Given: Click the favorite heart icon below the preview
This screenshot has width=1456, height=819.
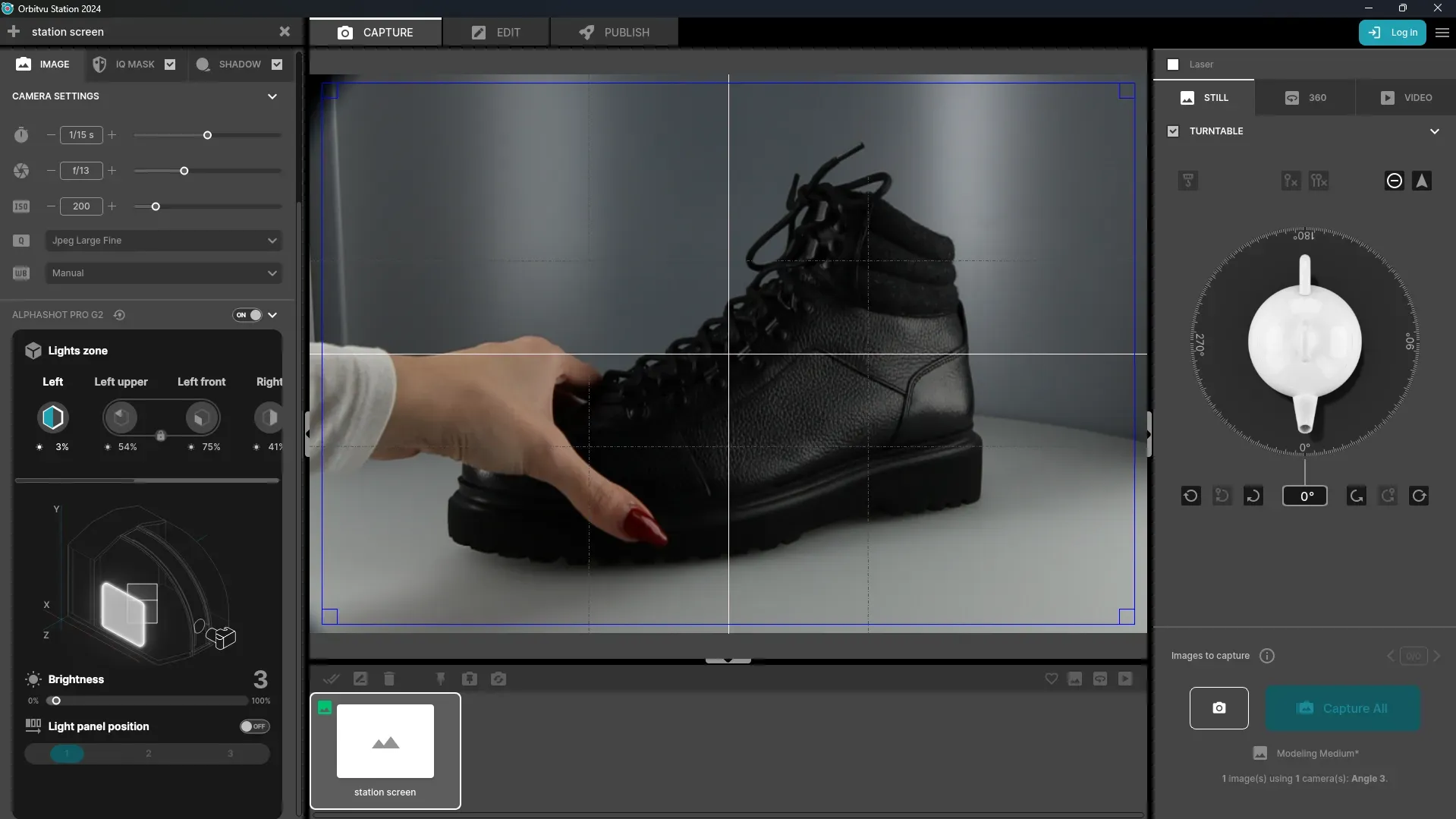Looking at the screenshot, I should click(x=1051, y=679).
